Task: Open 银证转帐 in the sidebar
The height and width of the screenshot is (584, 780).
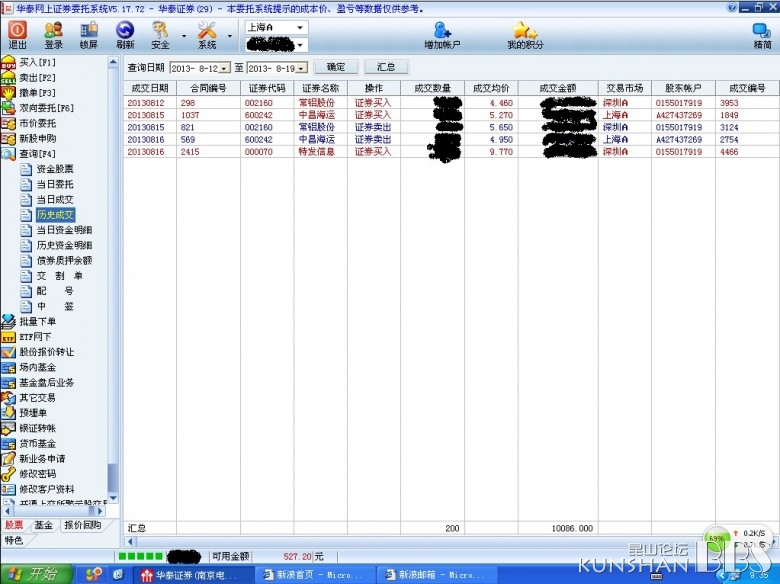Action: click(37, 428)
